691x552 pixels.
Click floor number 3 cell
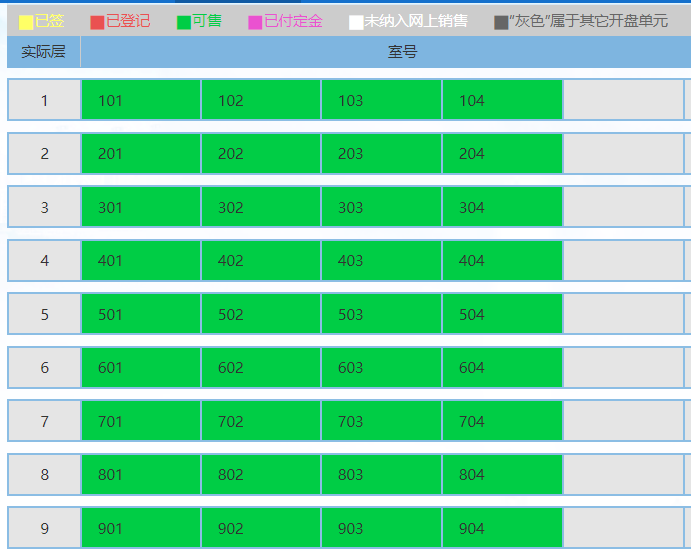point(45,207)
